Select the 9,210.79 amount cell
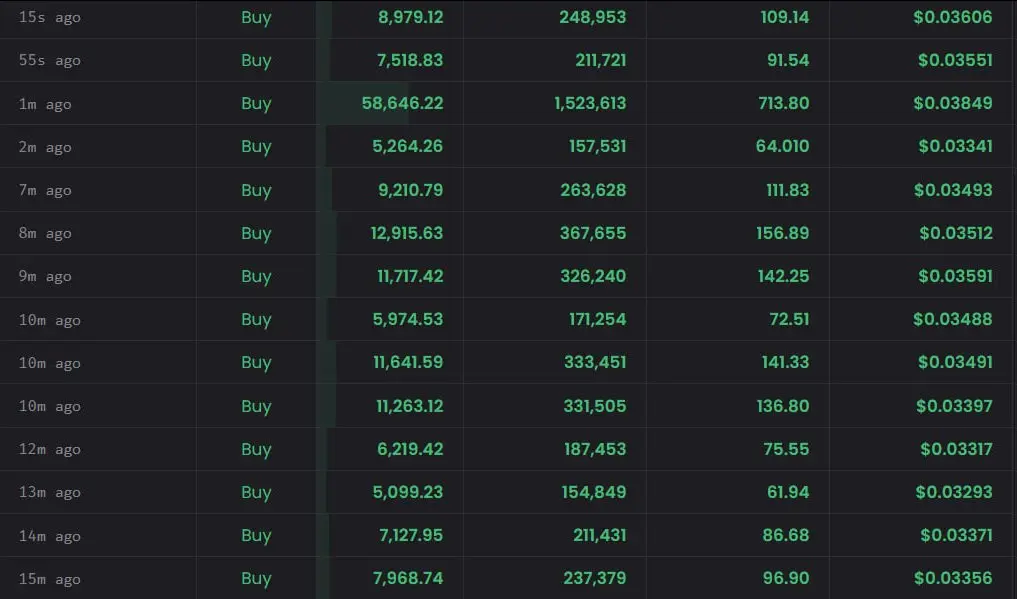This screenshot has width=1017, height=599. [406, 190]
